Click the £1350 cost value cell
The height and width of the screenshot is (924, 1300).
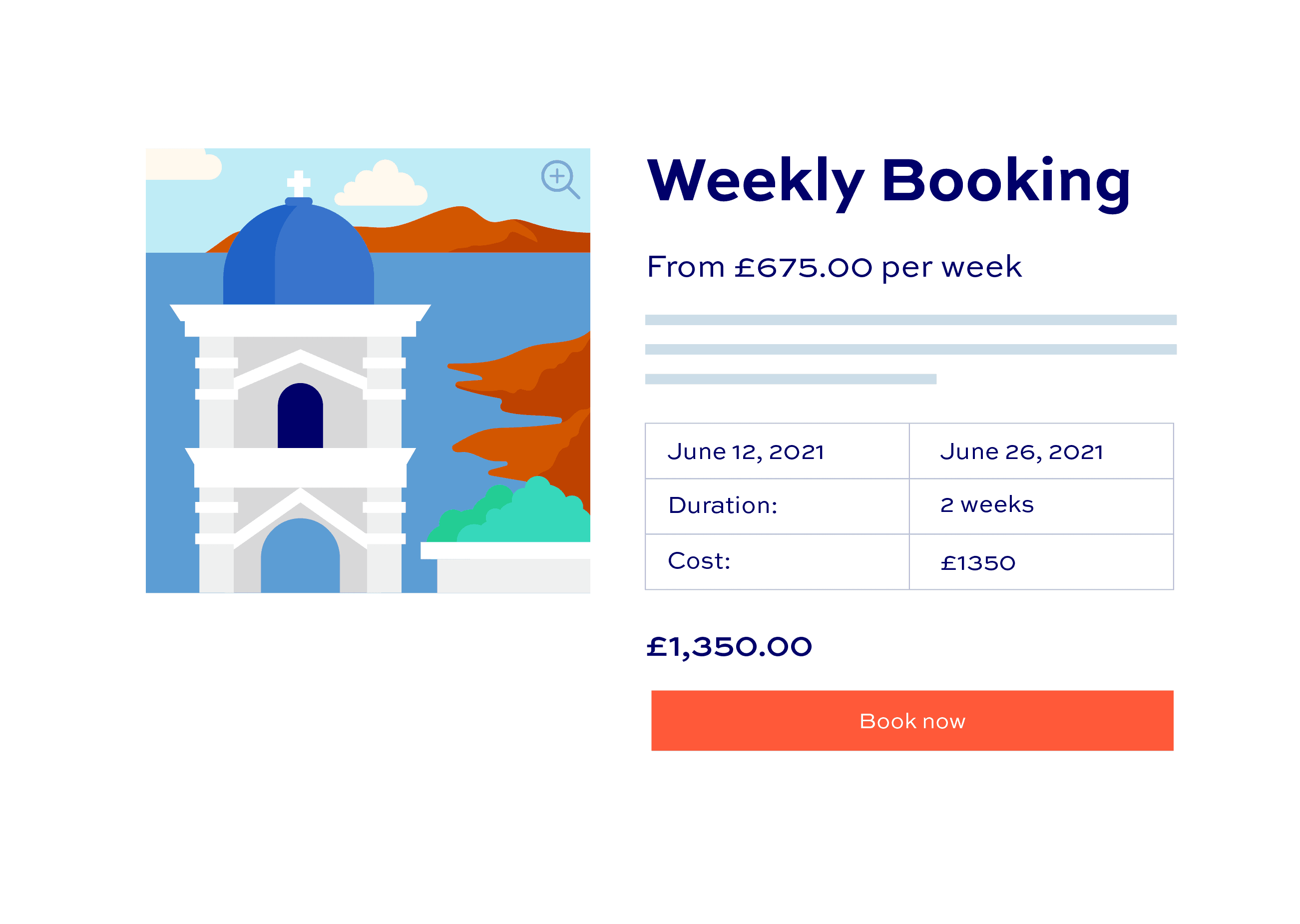tap(1041, 561)
